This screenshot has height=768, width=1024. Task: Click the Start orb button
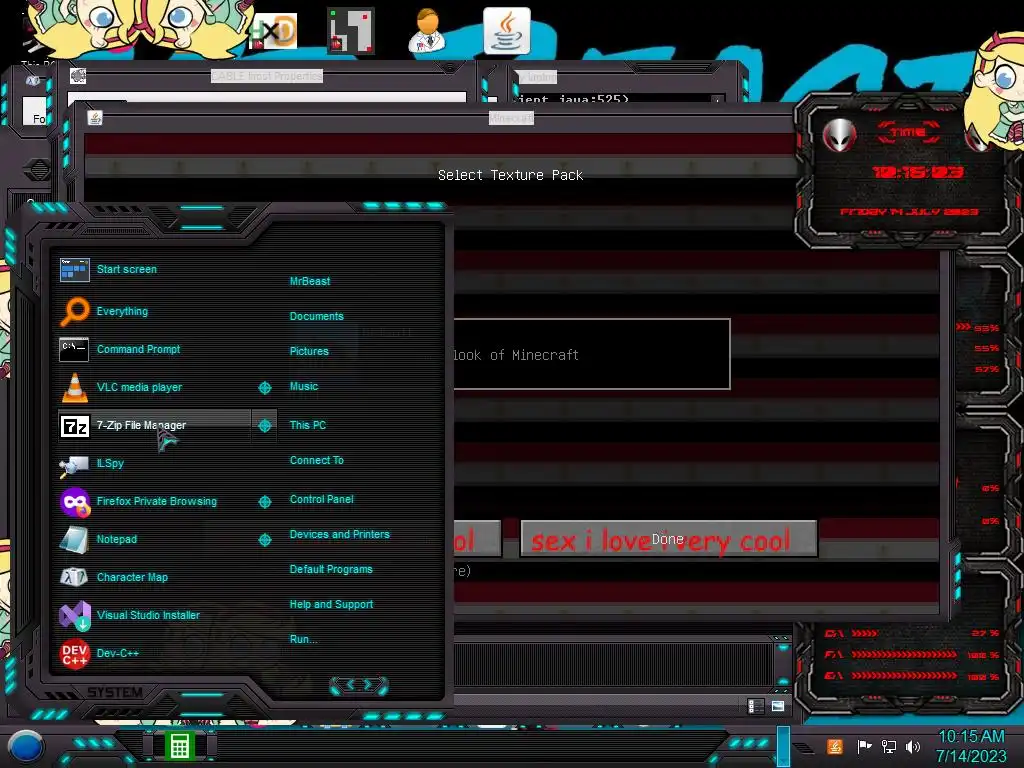[26, 747]
